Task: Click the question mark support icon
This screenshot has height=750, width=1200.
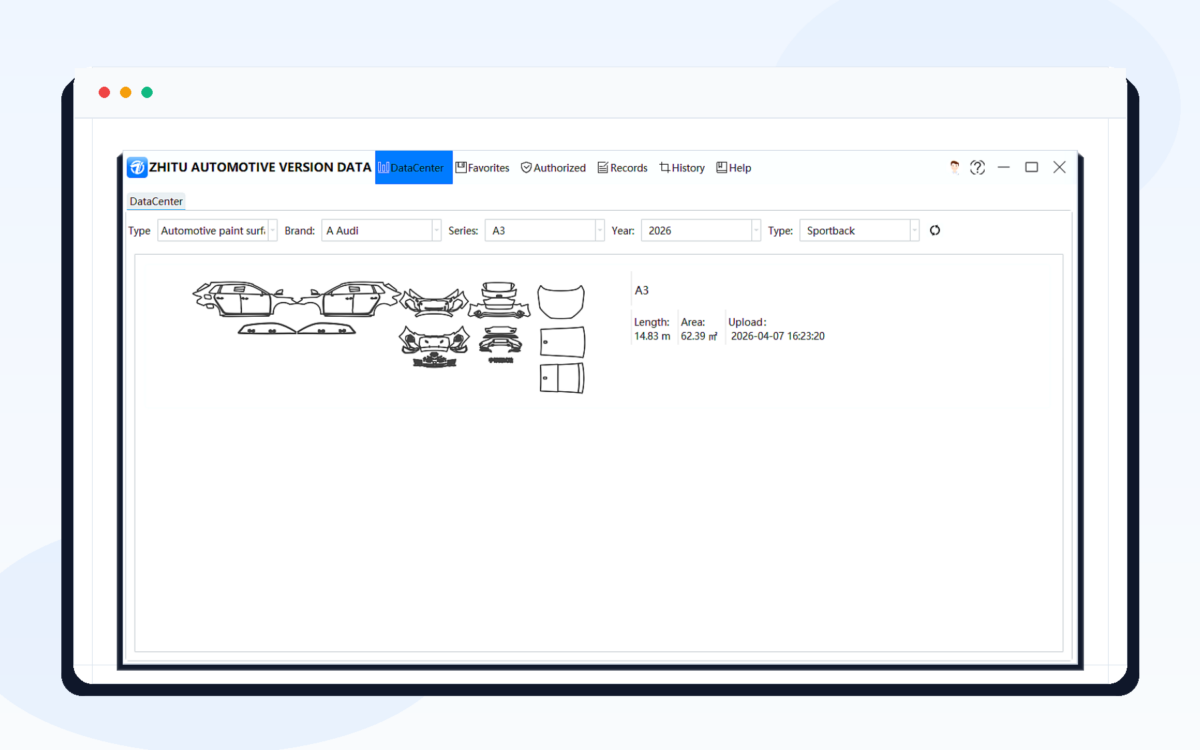Action: [978, 167]
